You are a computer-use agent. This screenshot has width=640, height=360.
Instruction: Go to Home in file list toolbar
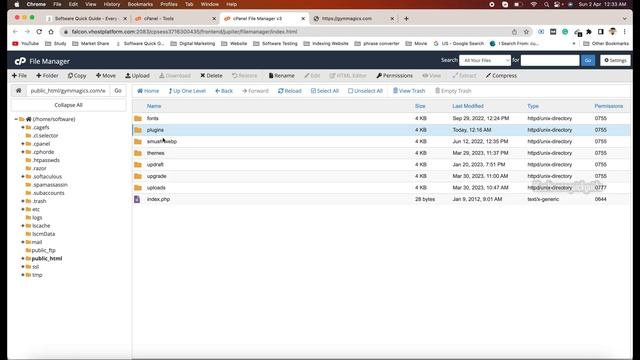[148, 91]
